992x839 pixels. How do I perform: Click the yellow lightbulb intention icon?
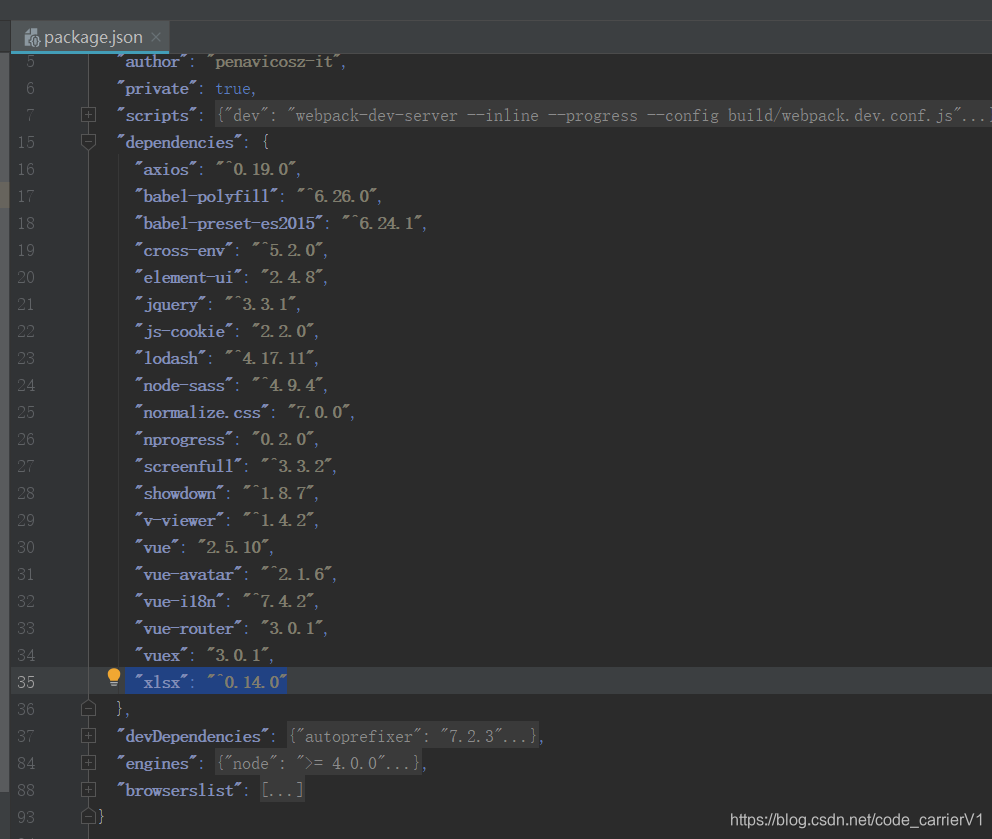point(114,678)
